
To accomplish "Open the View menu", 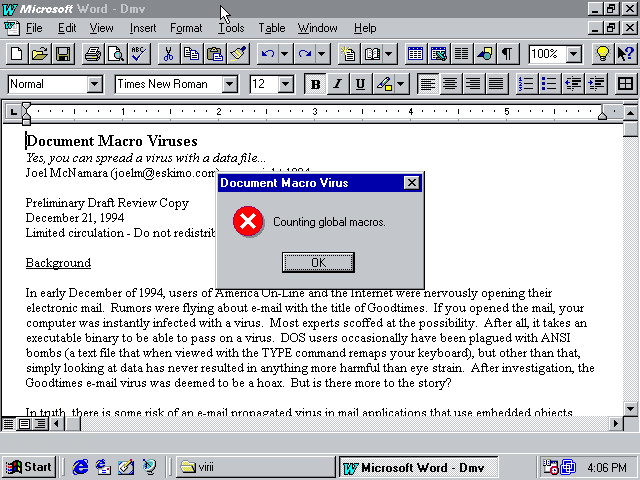I will pyautogui.click(x=101, y=28).
